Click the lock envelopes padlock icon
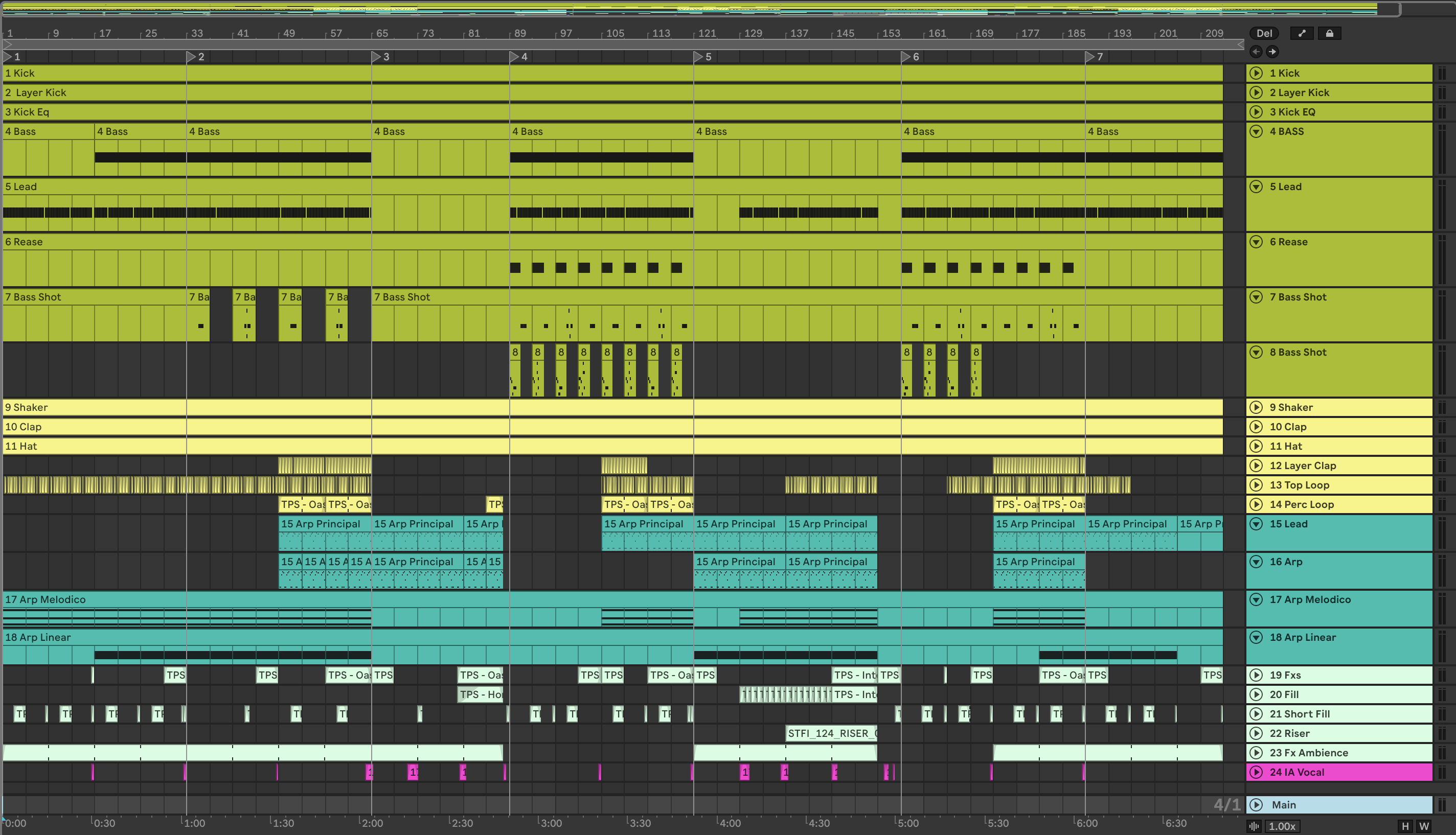1456x835 pixels. pyautogui.click(x=1329, y=33)
